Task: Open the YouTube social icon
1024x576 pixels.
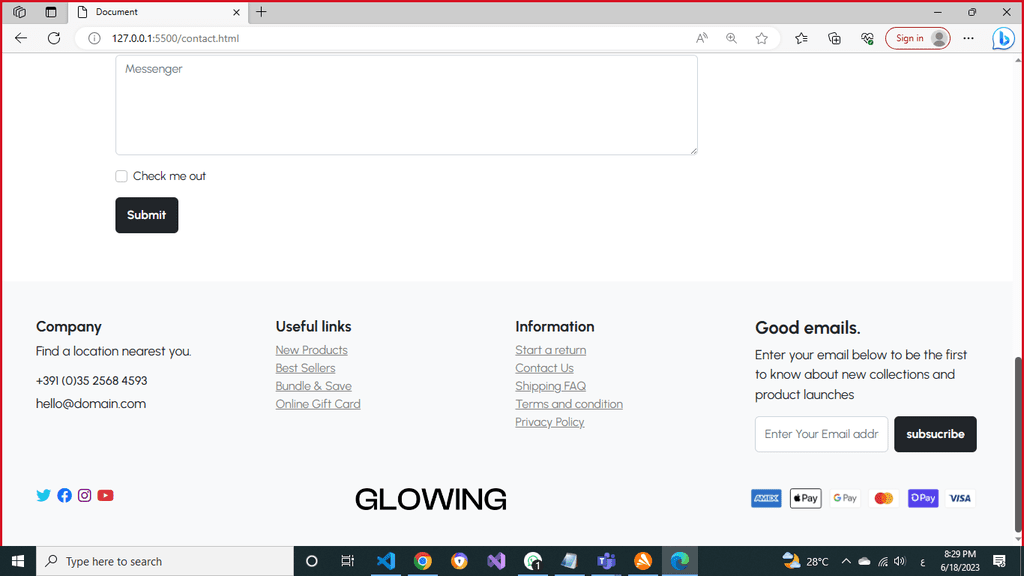Action: click(x=105, y=496)
